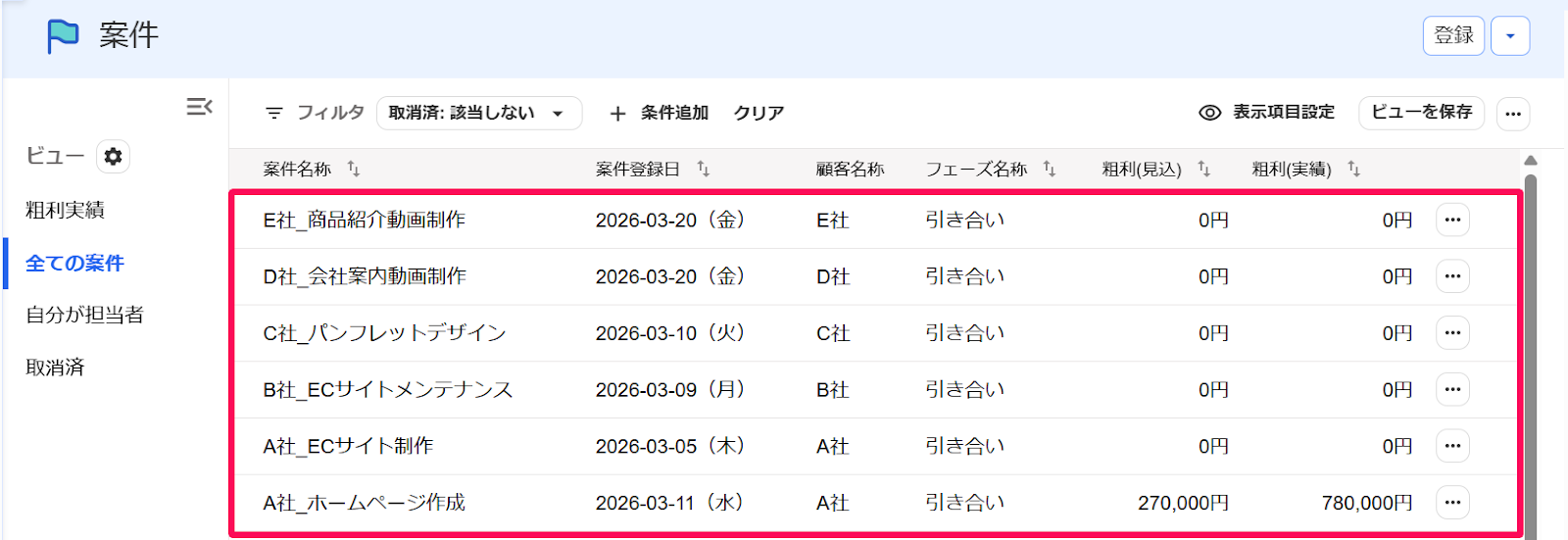This screenshot has height=540, width=1568.
Task: Click the plus icon for 条件追加
Action: pos(617,114)
